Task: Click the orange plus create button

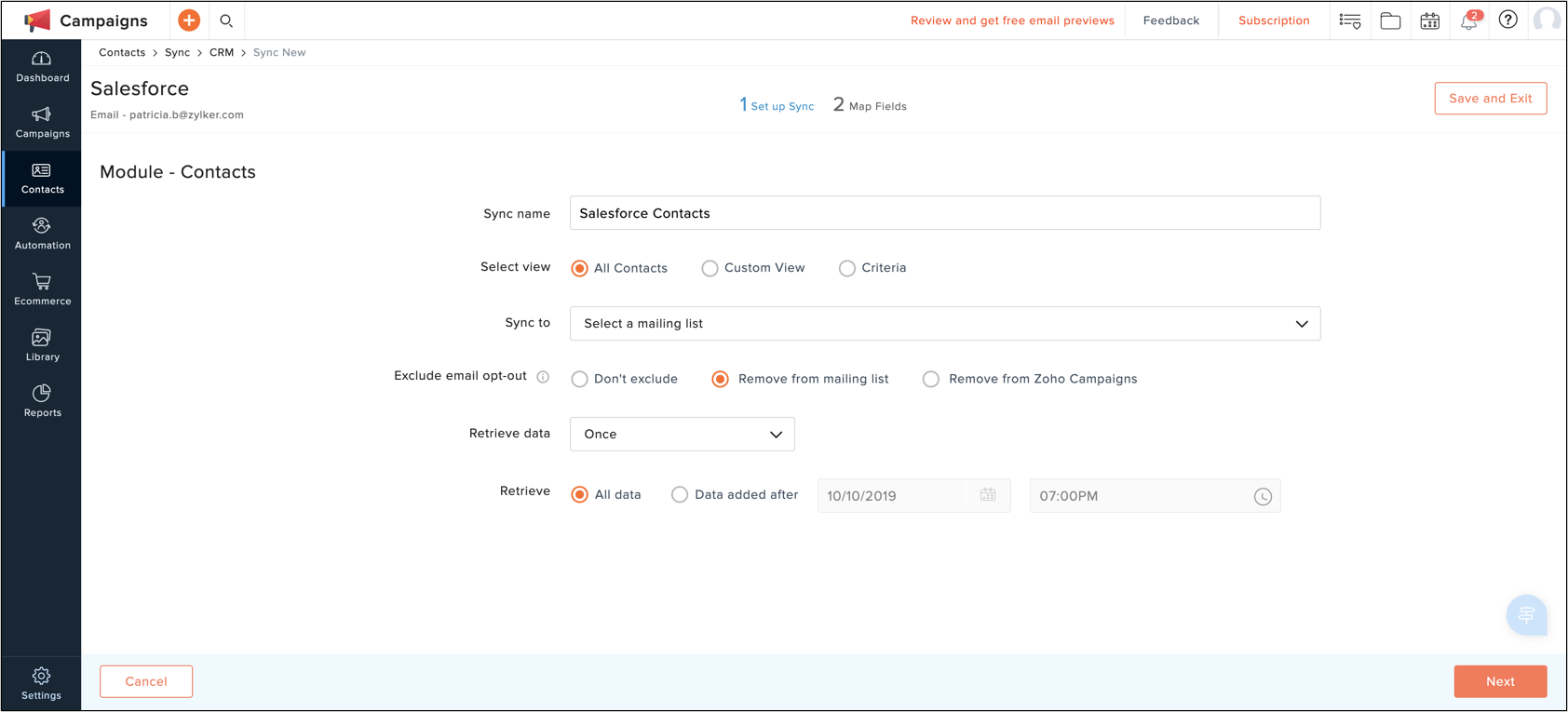Action: [x=189, y=20]
